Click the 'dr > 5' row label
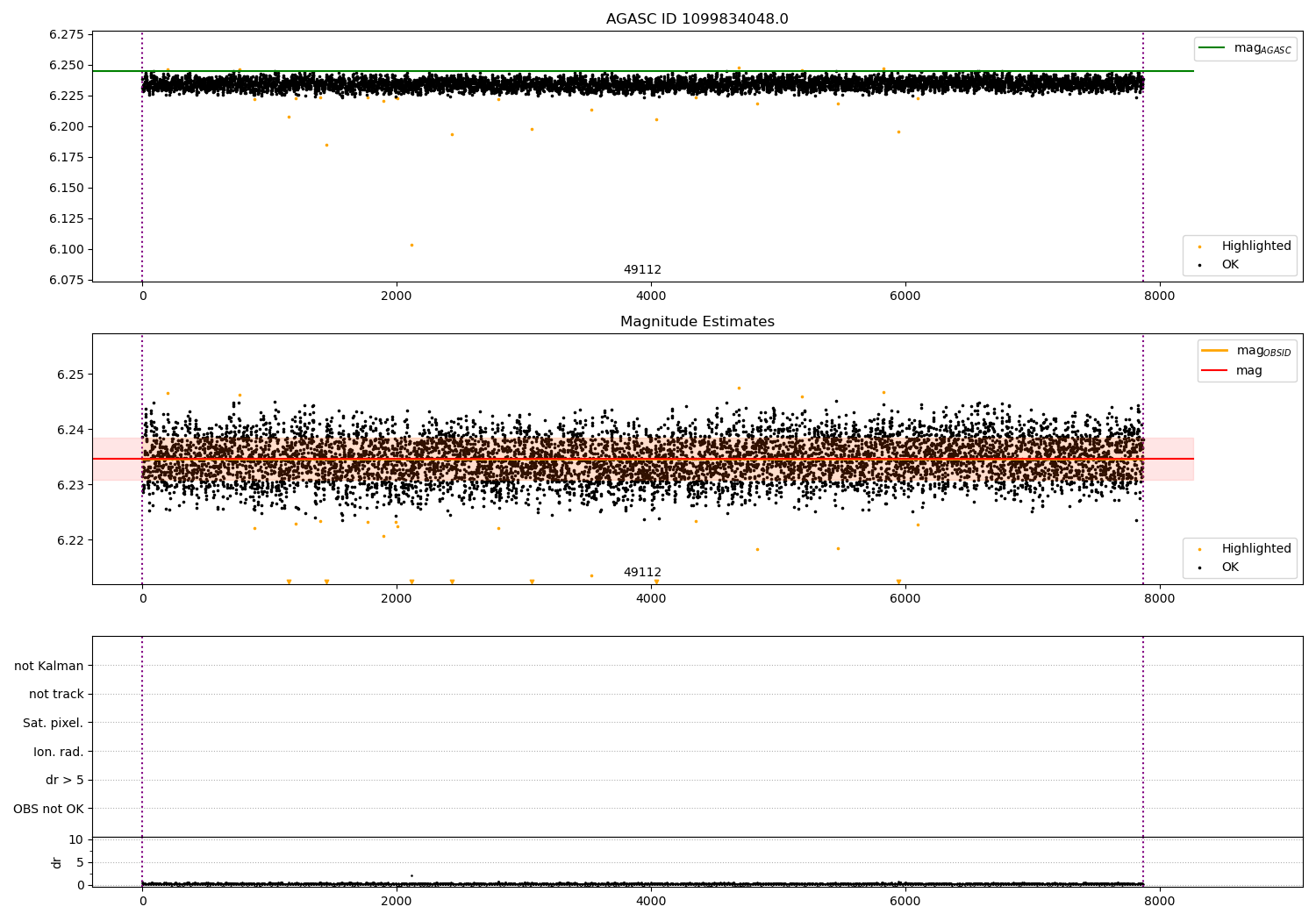Viewport: 1316px width, 921px height. (65, 781)
